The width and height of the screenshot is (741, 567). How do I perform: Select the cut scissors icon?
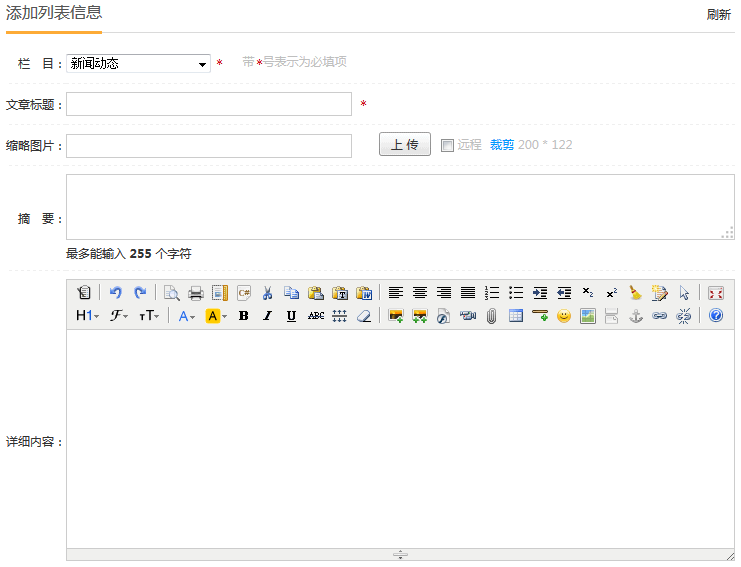[x=267, y=293]
